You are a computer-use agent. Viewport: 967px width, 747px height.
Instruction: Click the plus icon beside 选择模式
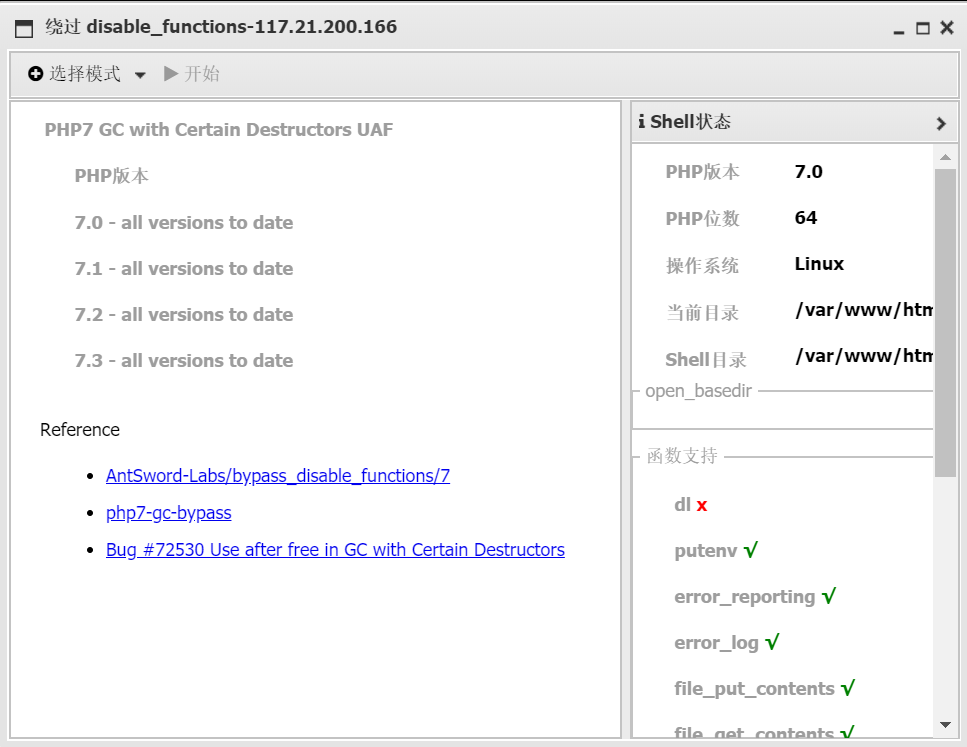[x=36, y=74]
